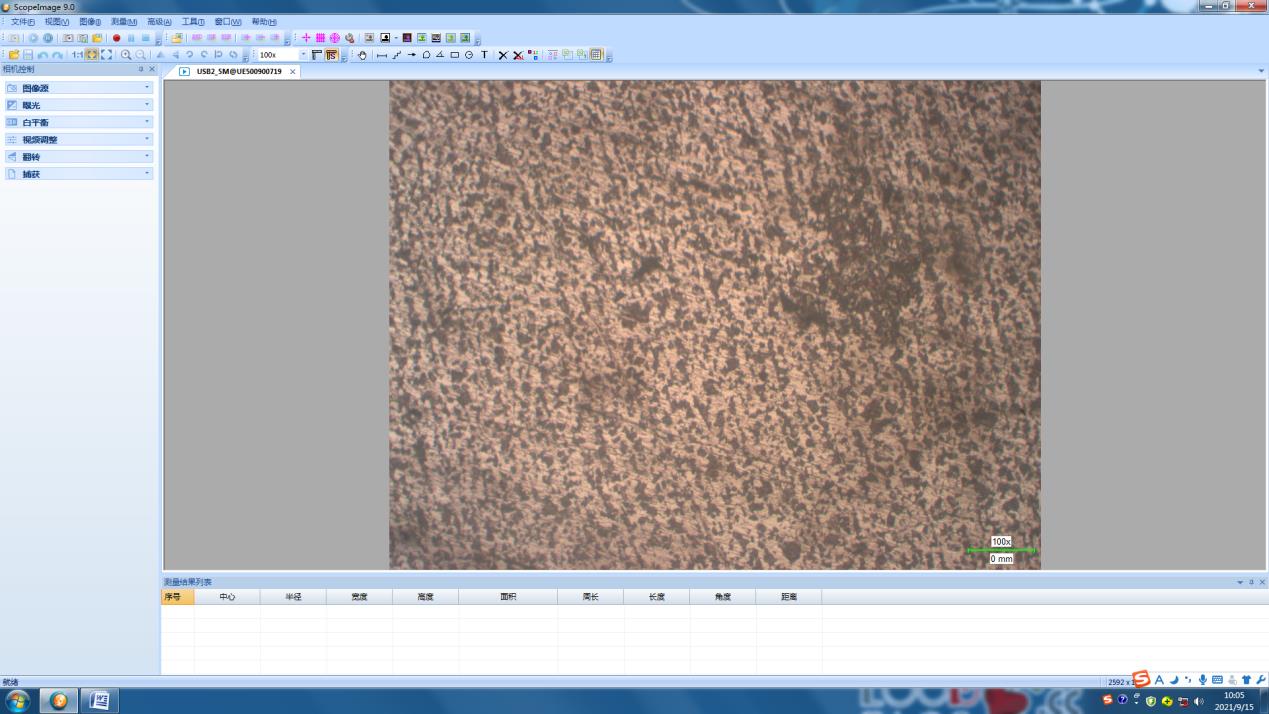Viewport: 1269px width, 714px height.
Task: Select the rectangle measurement tool
Action: [455, 55]
